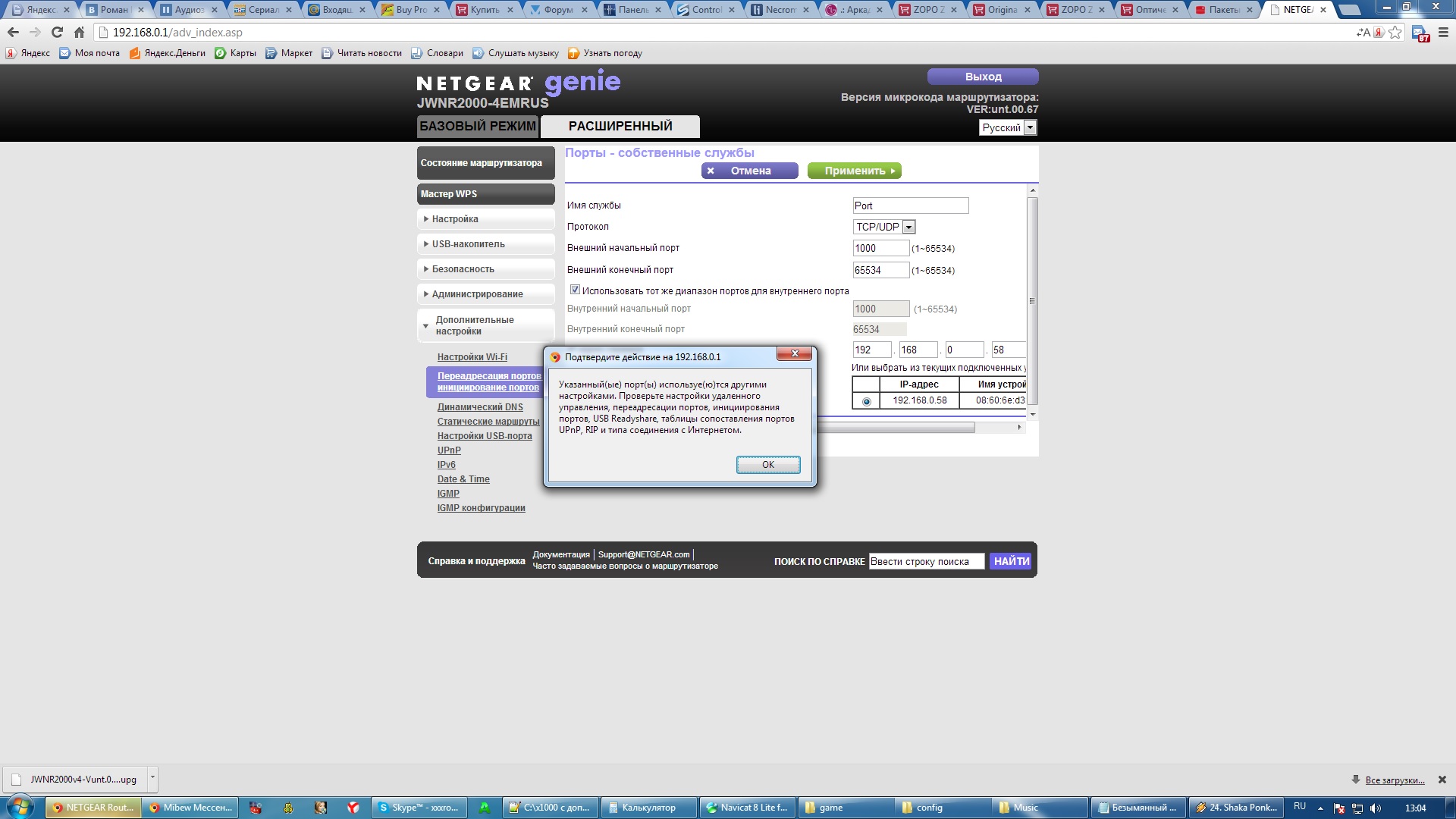Open Navicat 8 Lite taskbar item
Image resolution: width=1456 pixels, height=819 pixels.
click(x=747, y=808)
